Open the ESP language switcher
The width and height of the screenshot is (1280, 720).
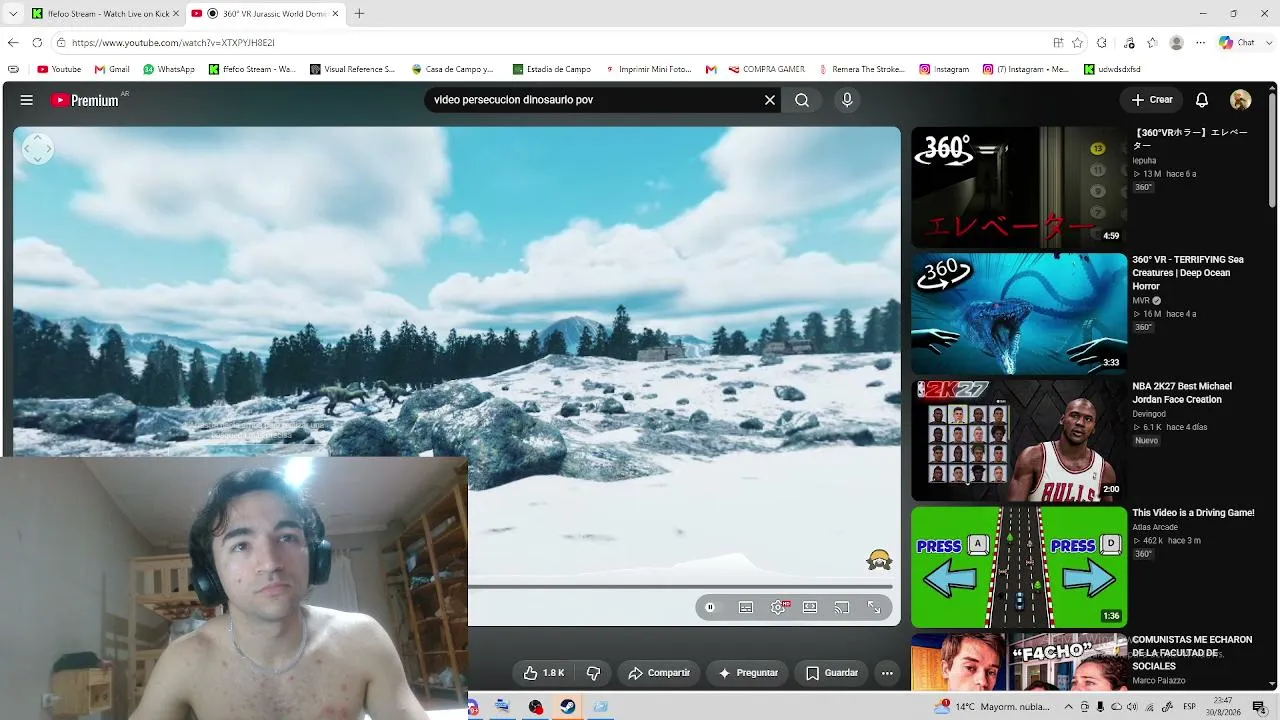pyautogui.click(x=1189, y=707)
